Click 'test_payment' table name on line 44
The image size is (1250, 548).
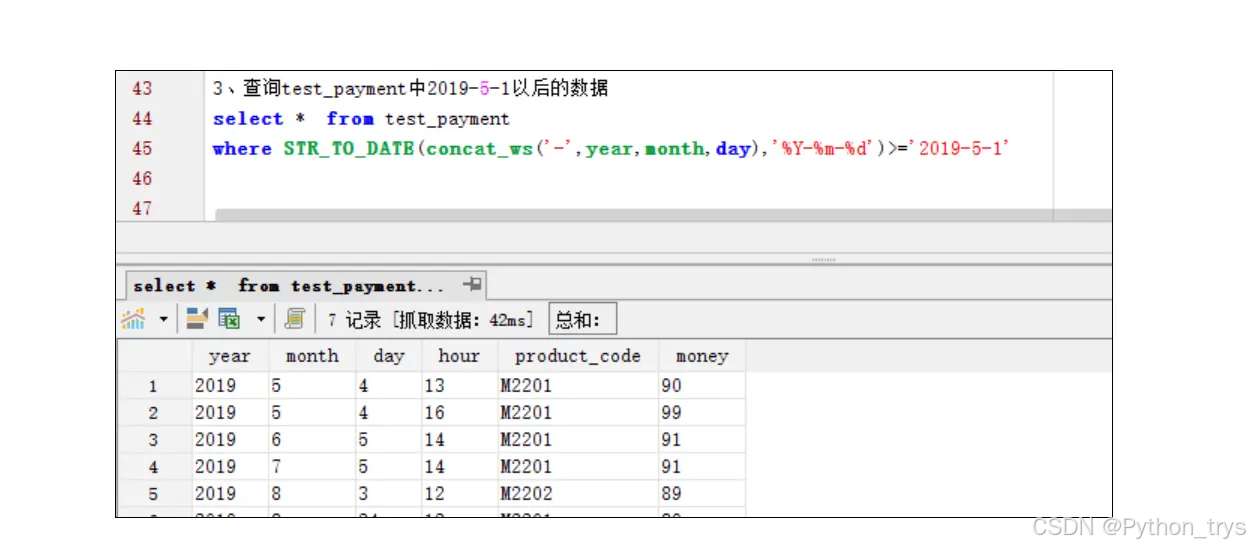coord(447,119)
